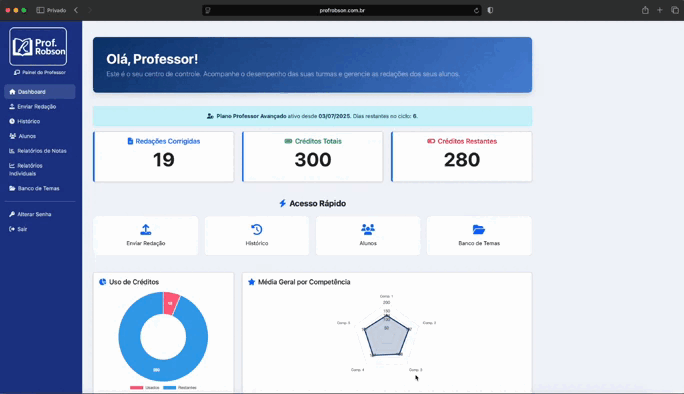Reload the page with the refresh icon
The height and width of the screenshot is (394, 684).
click(476, 10)
